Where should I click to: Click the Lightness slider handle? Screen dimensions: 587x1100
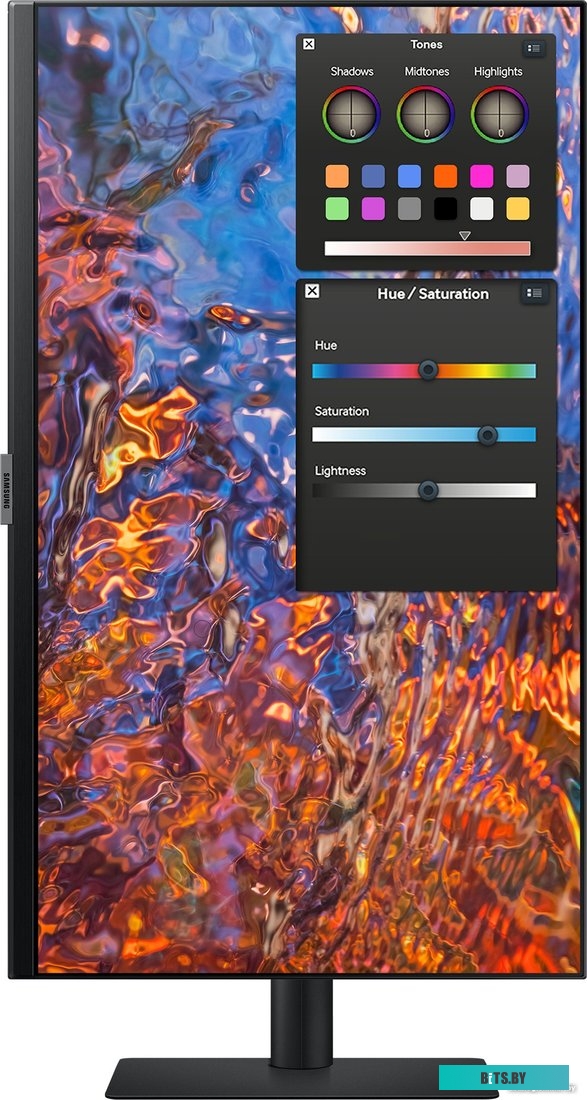coord(428,490)
